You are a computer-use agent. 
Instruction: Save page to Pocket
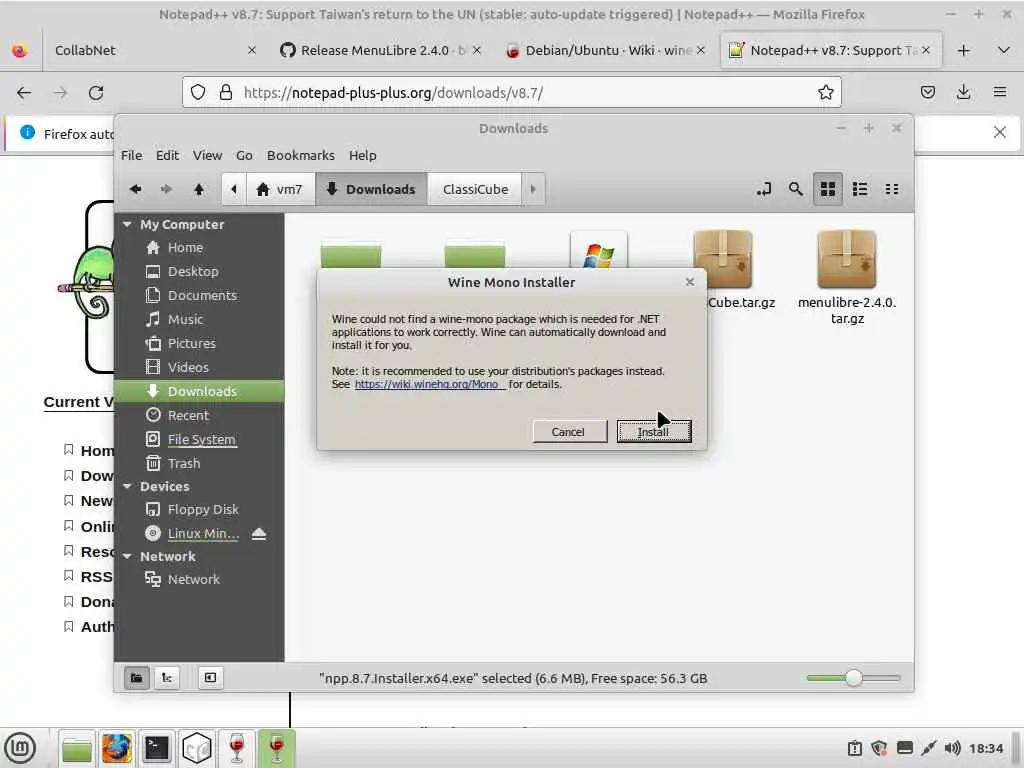(x=927, y=93)
